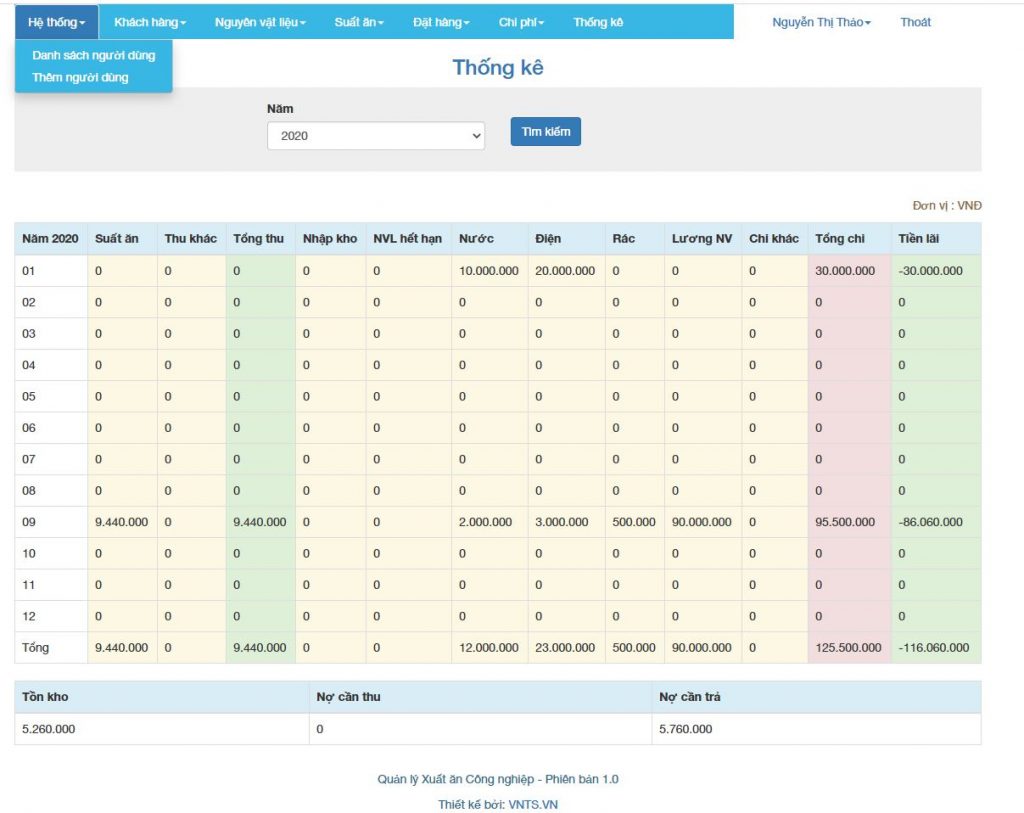Screen dimensions: 1024x813
Task: Select Danh sách người dùng menu entry
Action: click(x=93, y=56)
